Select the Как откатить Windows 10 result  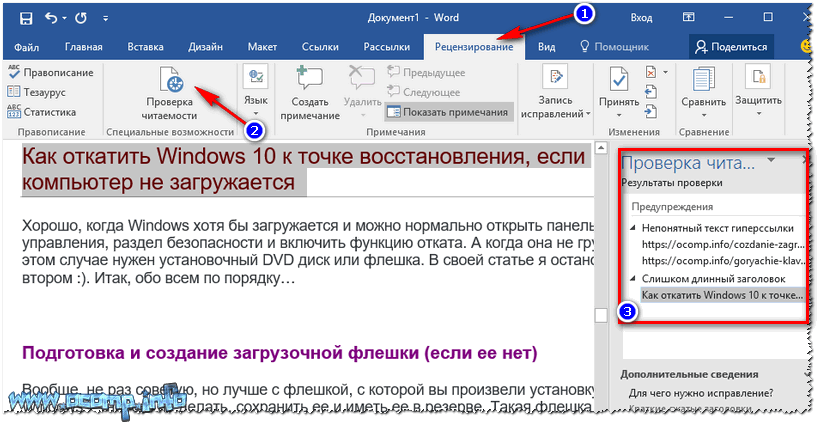(720, 295)
